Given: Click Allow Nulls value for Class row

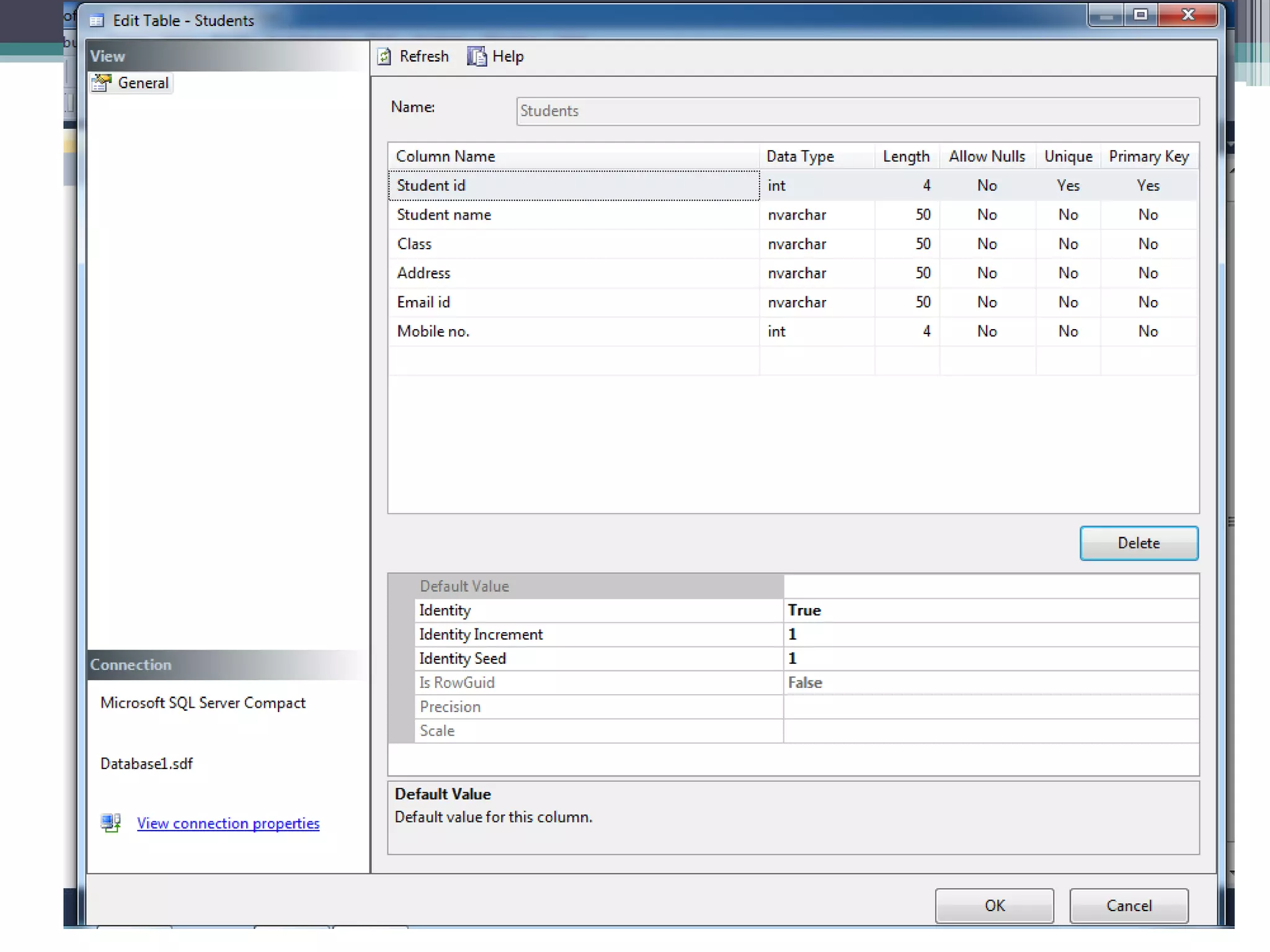Looking at the screenshot, I should (987, 244).
